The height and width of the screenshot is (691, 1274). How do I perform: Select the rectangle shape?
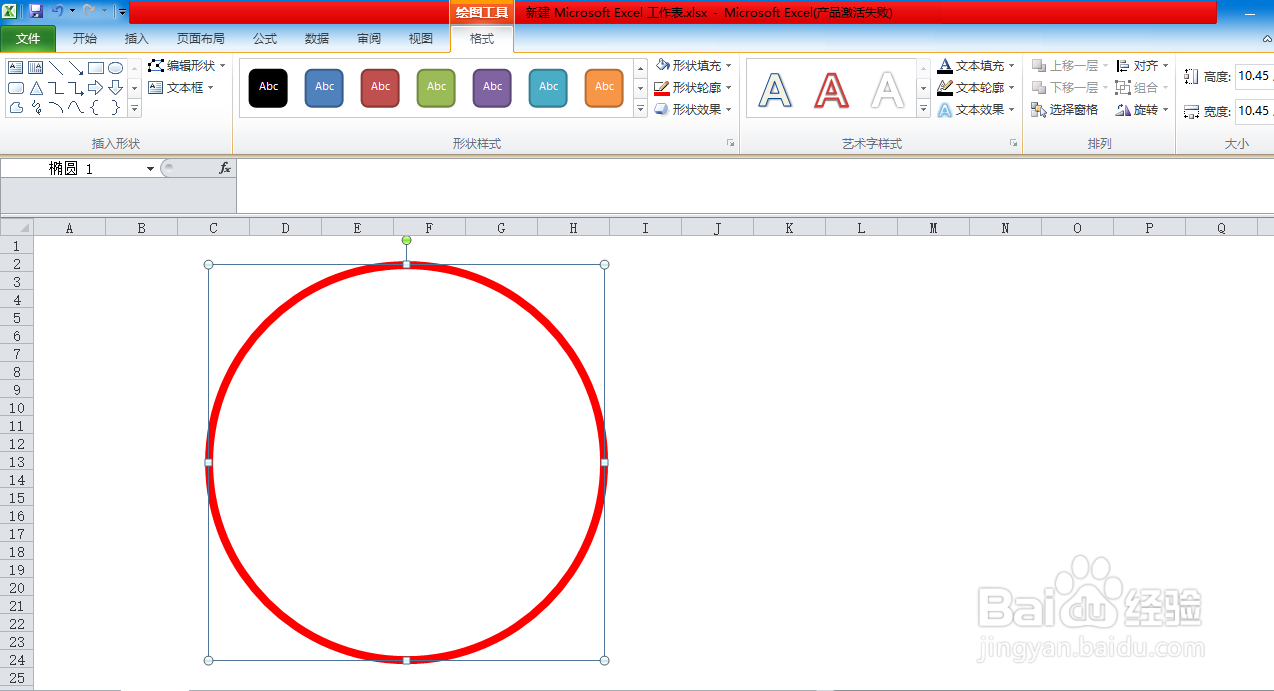[x=96, y=68]
